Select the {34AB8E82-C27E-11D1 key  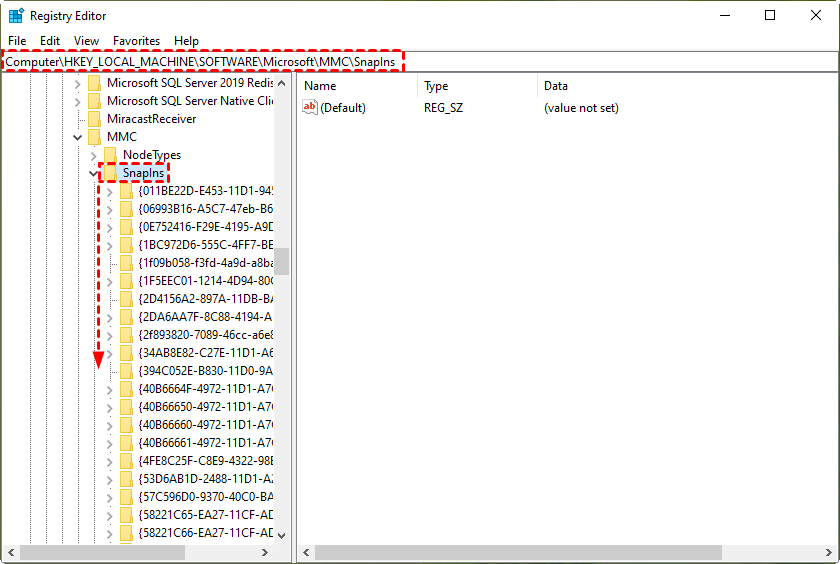tap(205, 353)
